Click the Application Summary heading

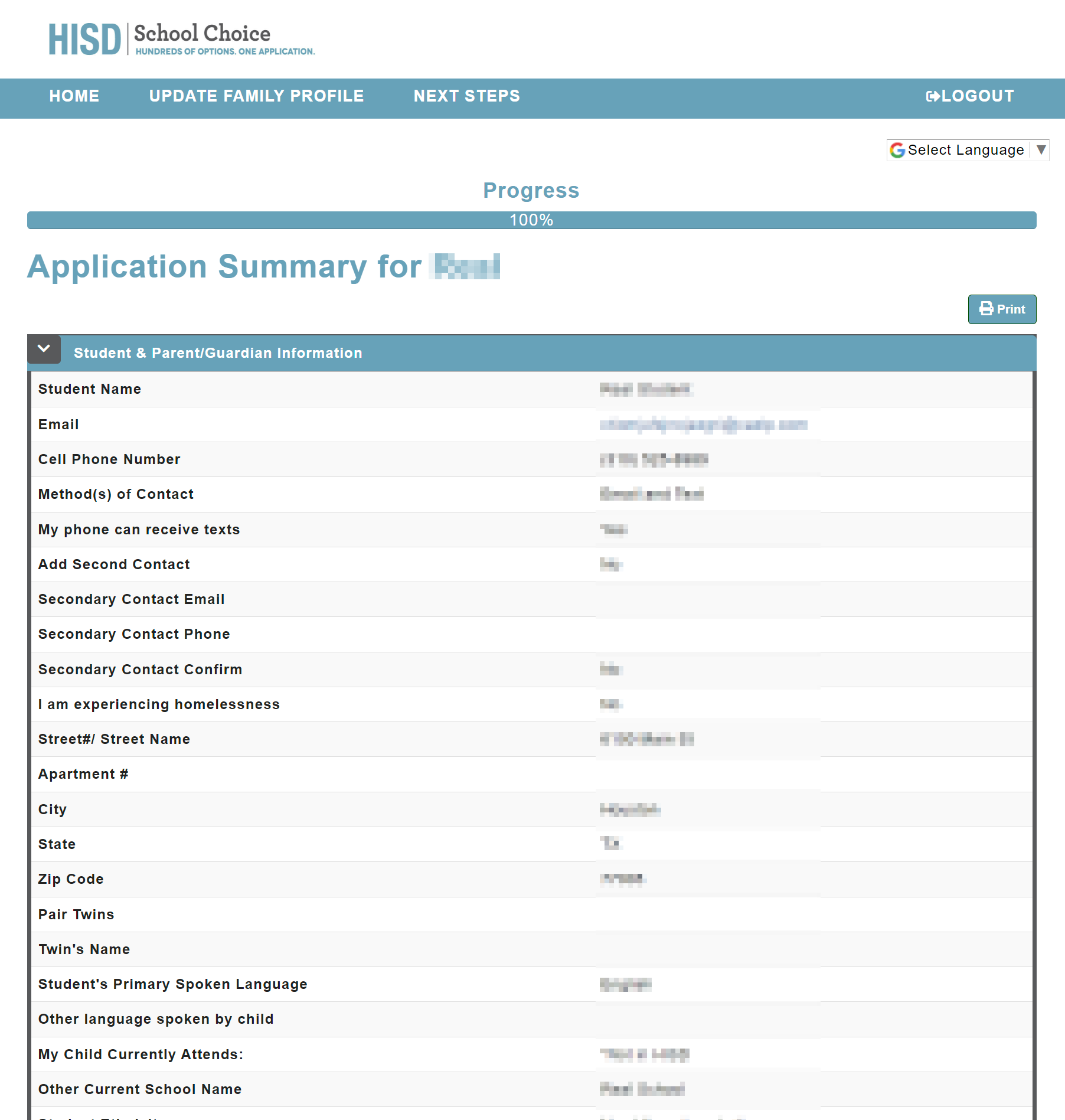[224, 266]
